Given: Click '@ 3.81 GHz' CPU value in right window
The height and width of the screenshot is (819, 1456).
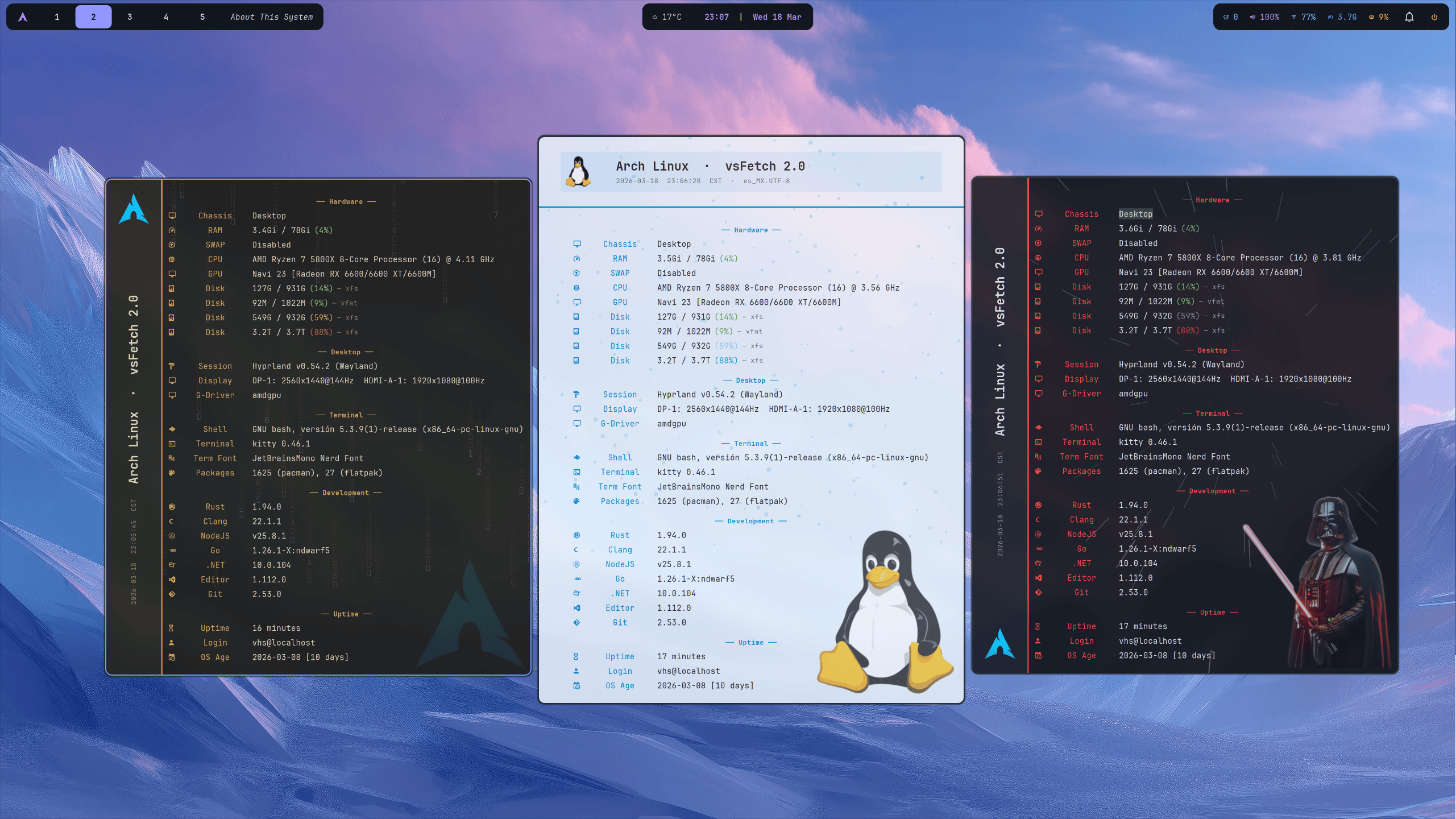Looking at the screenshot, I should click(x=1337, y=258).
